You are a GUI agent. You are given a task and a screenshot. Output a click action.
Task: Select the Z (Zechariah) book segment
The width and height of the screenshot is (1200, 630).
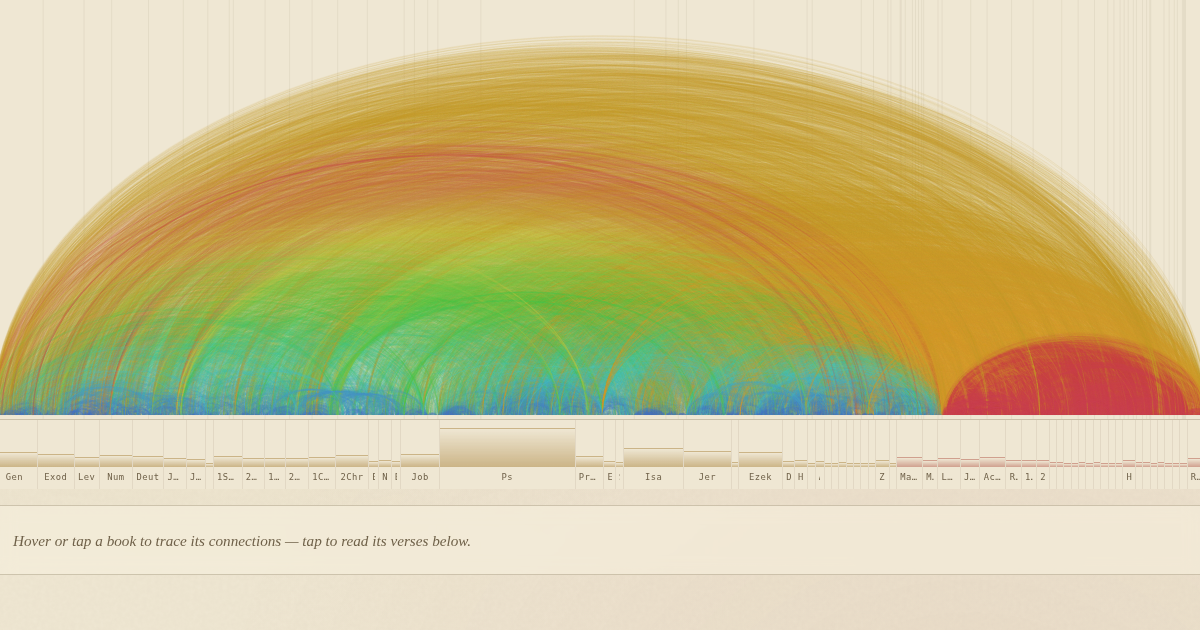882,454
